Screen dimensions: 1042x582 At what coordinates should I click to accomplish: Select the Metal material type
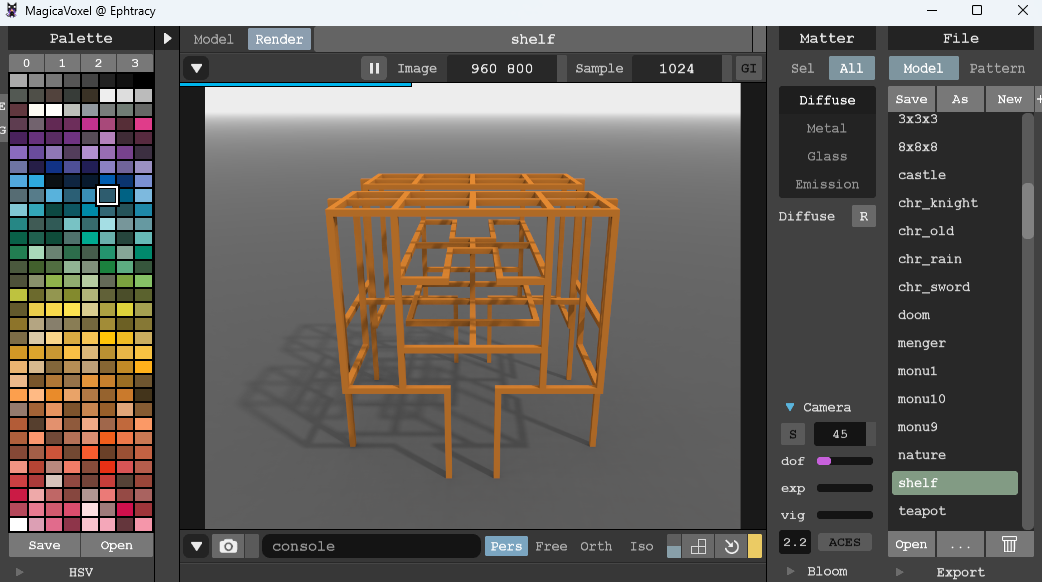click(x=826, y=128)
